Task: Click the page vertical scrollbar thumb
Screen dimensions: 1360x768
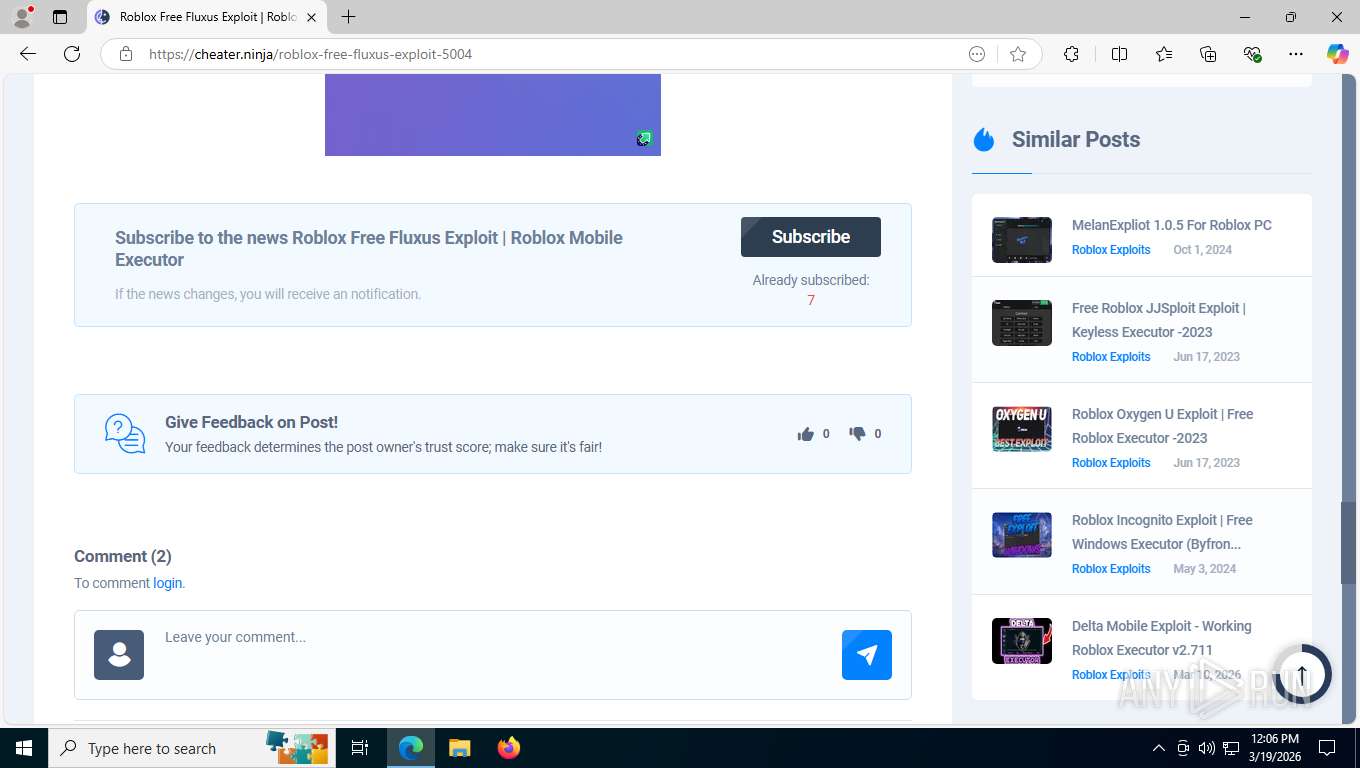Action: point(1348,542)
